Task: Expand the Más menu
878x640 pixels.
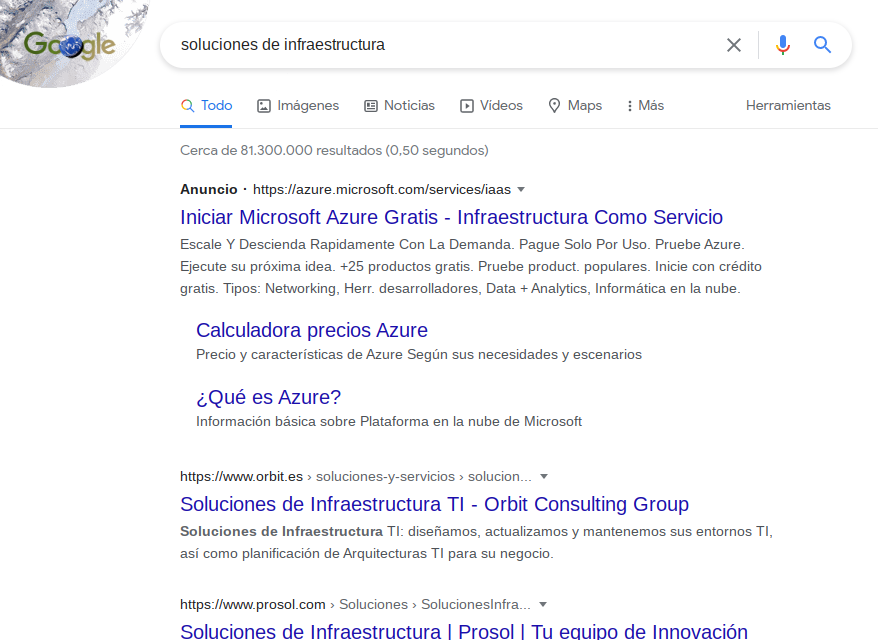Action: coord(646,106)
